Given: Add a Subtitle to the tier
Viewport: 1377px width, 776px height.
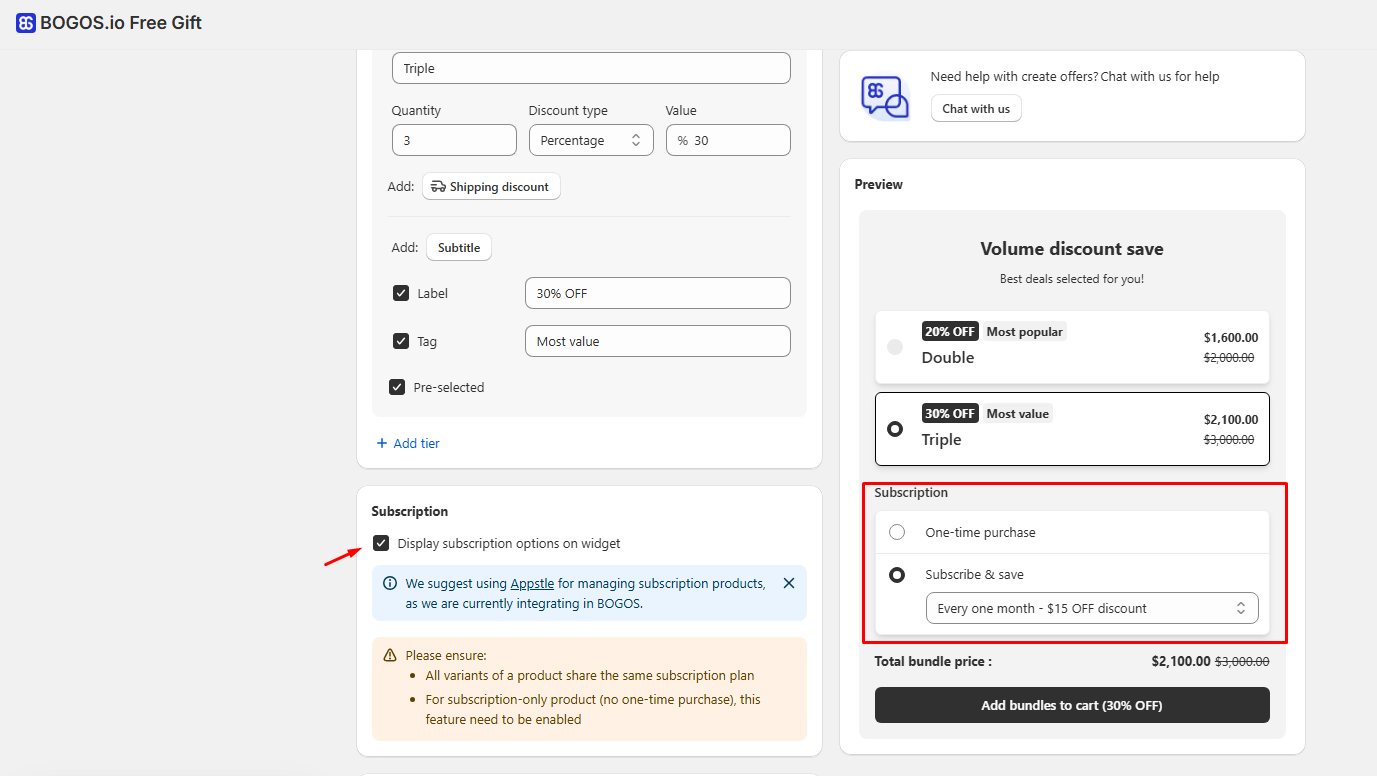Looking at the screenshot, I should pos(459,248).
